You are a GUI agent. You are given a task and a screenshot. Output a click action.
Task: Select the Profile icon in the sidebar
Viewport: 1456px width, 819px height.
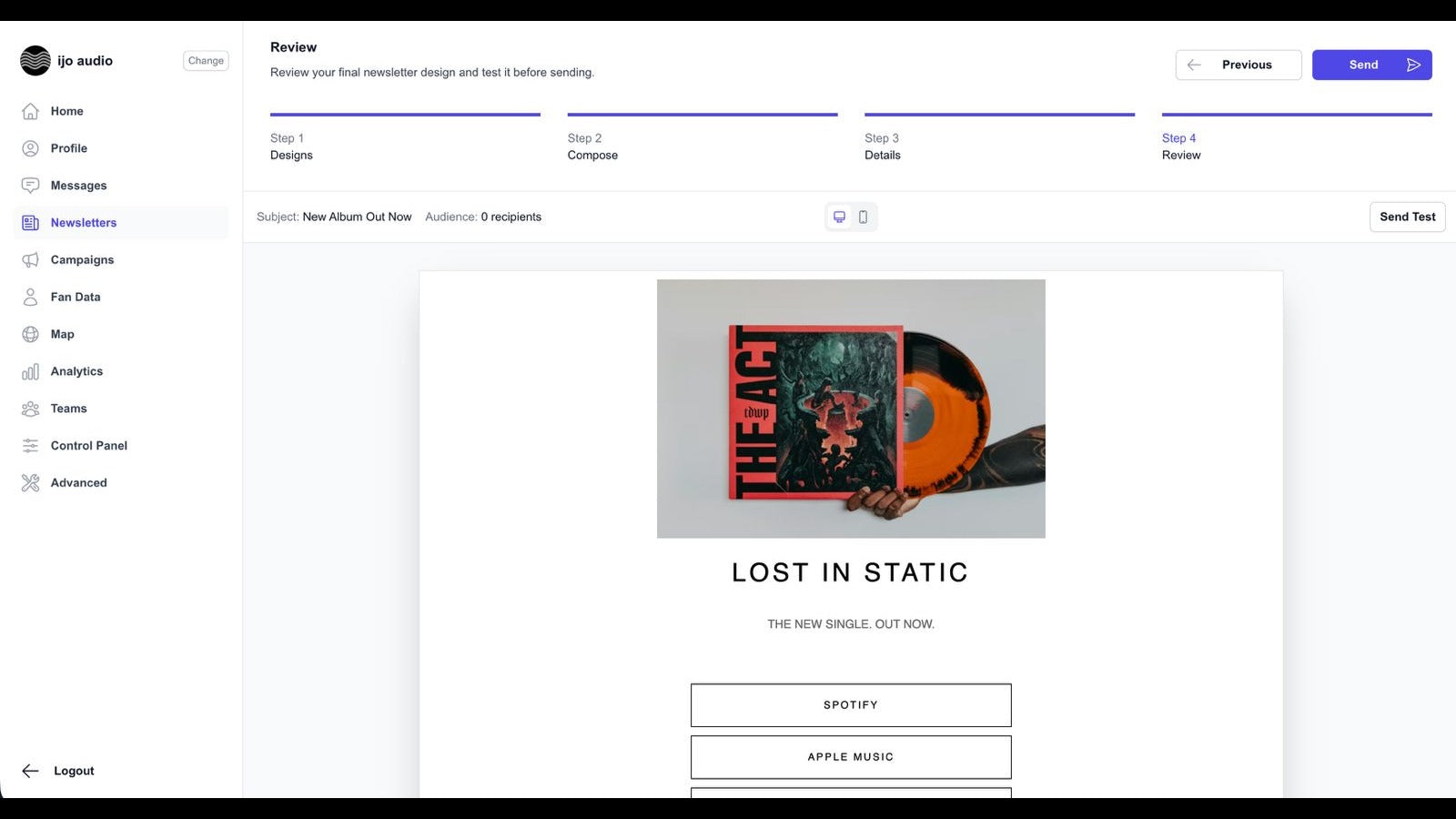(31, 148)
